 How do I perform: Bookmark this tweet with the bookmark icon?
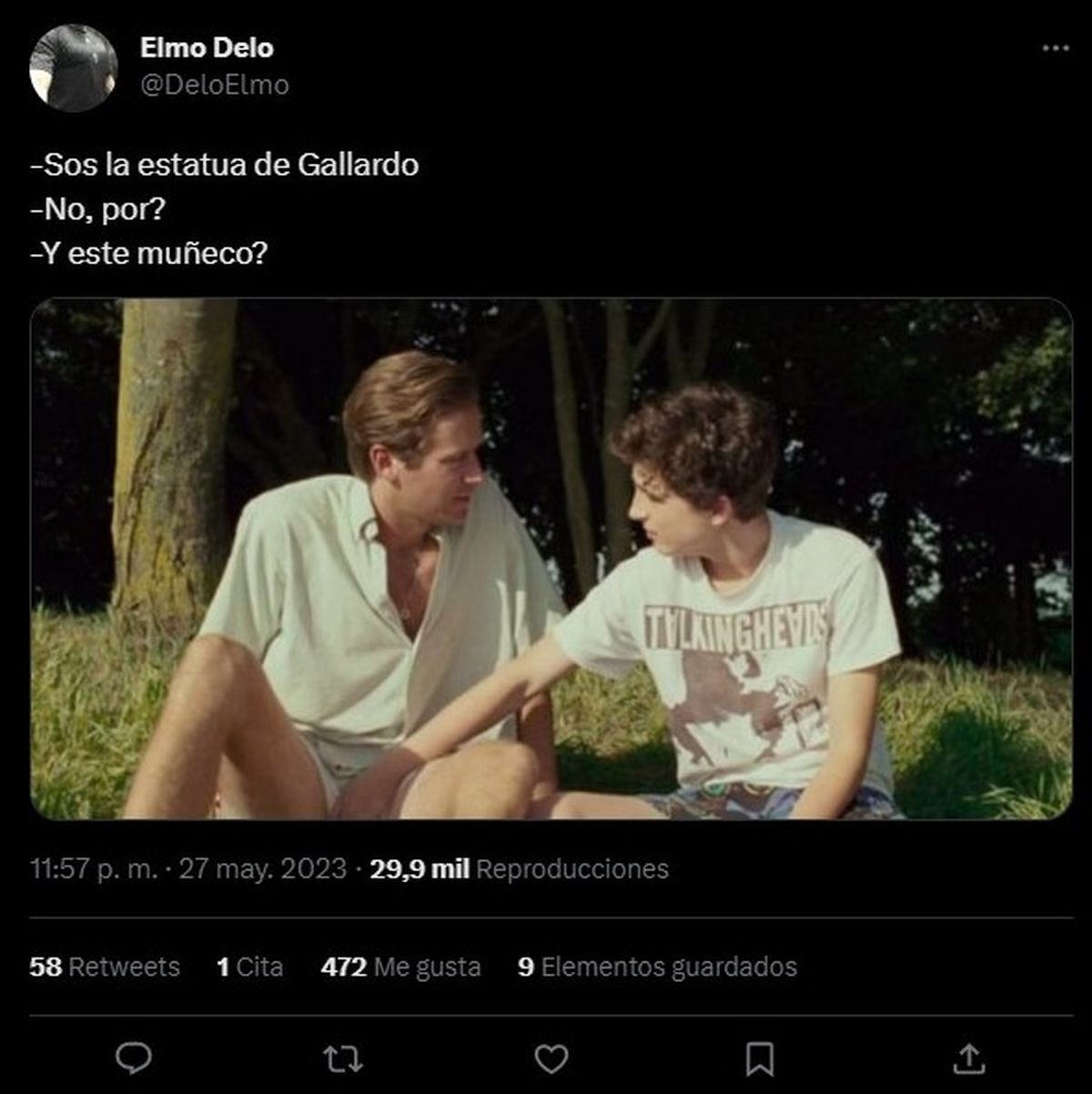[760, 1059]
